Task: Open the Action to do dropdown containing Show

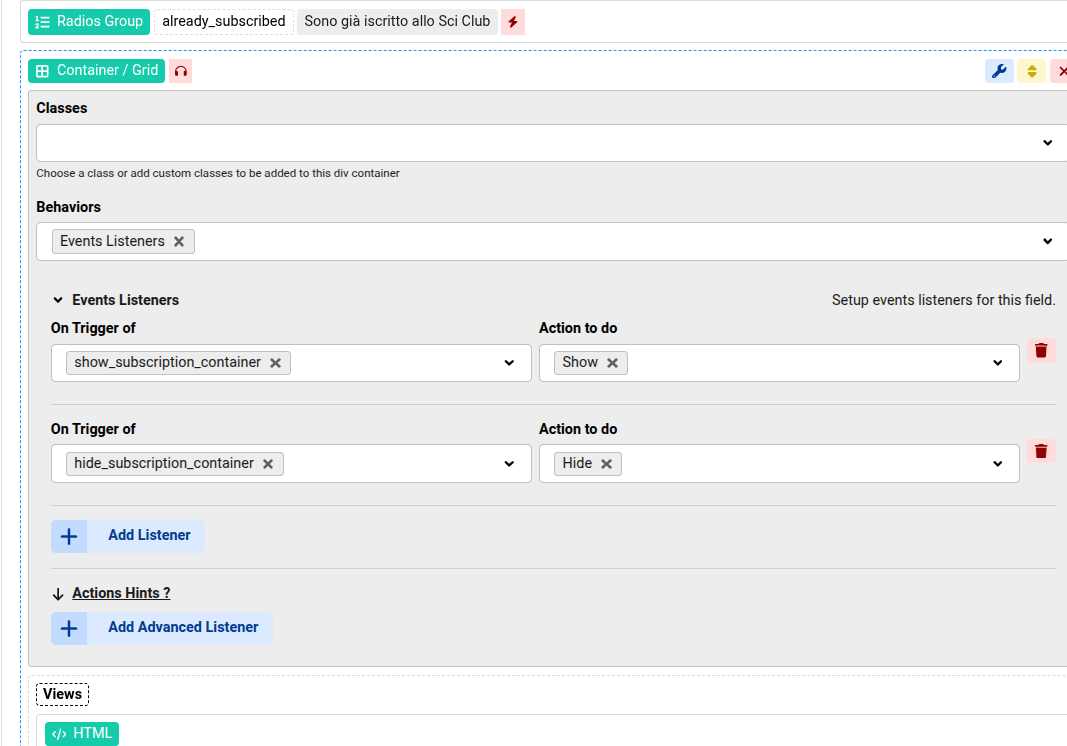Action: (997, 363)
